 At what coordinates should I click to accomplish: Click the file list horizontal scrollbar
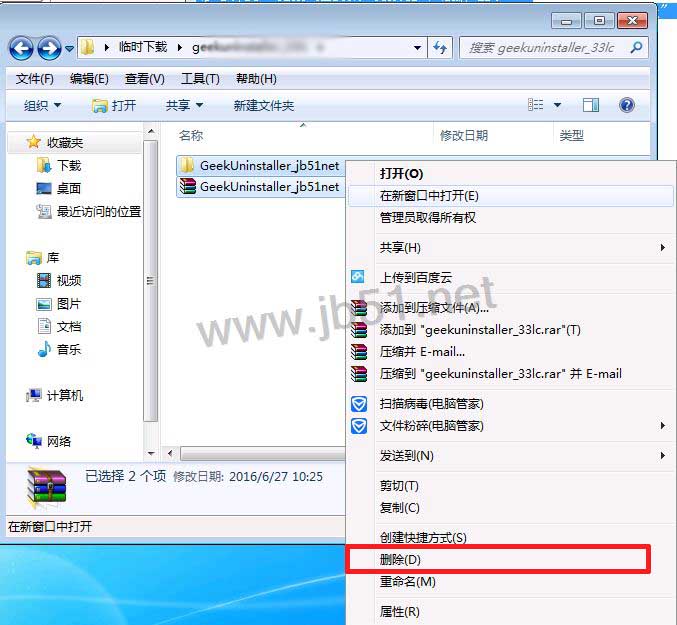pyautogui.click(x=263, y=454)
